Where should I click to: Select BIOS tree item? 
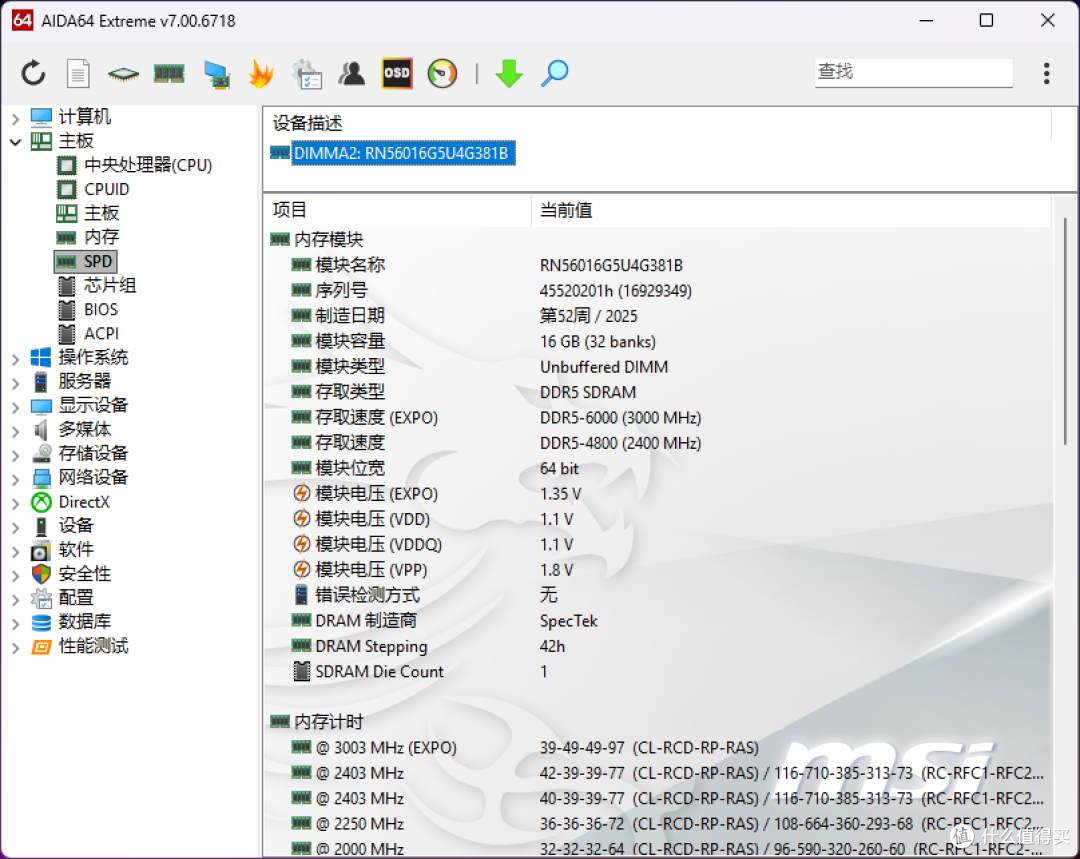click(87, 309)
